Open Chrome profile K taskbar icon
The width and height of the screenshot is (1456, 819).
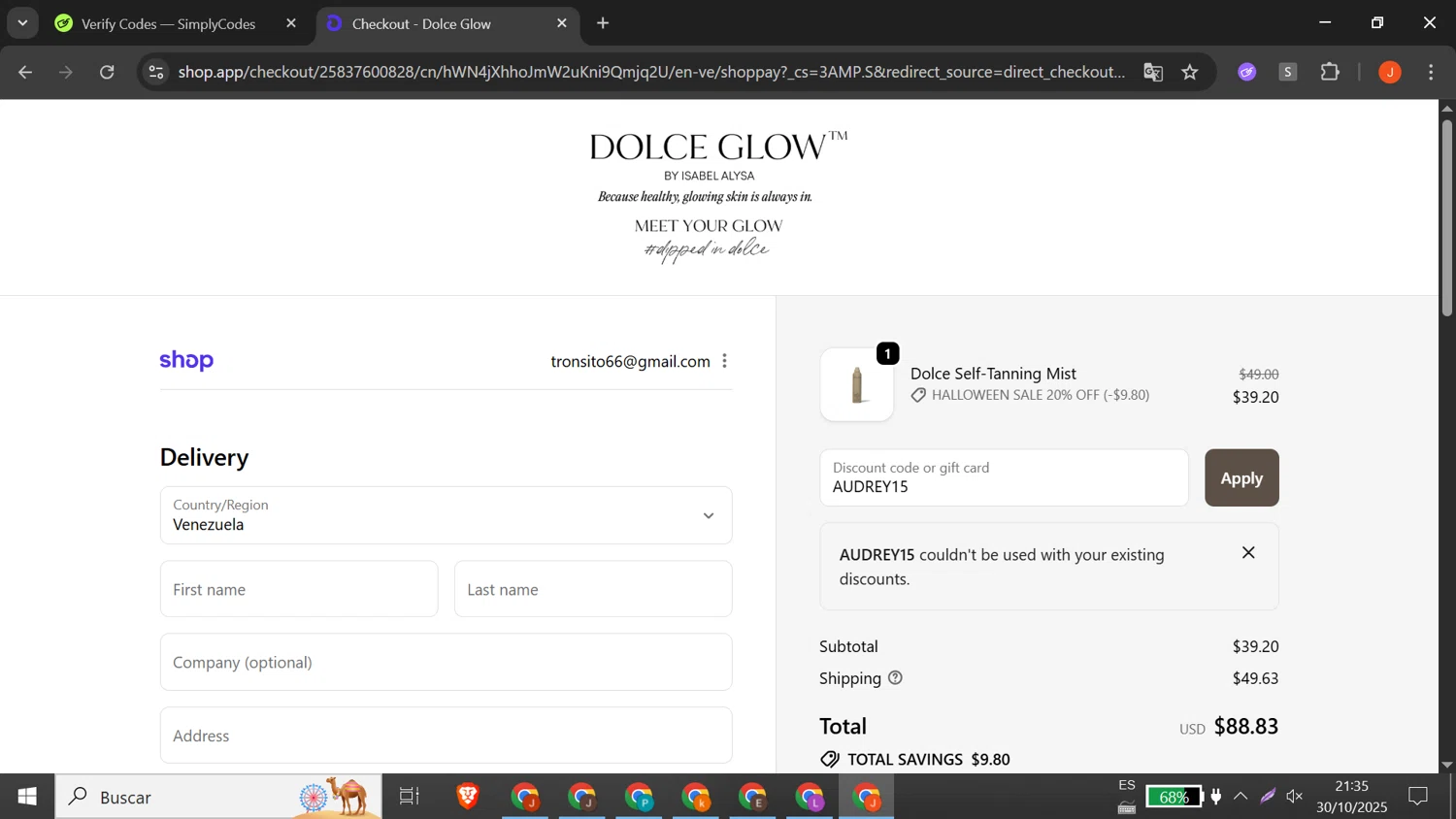coord(696,797)
